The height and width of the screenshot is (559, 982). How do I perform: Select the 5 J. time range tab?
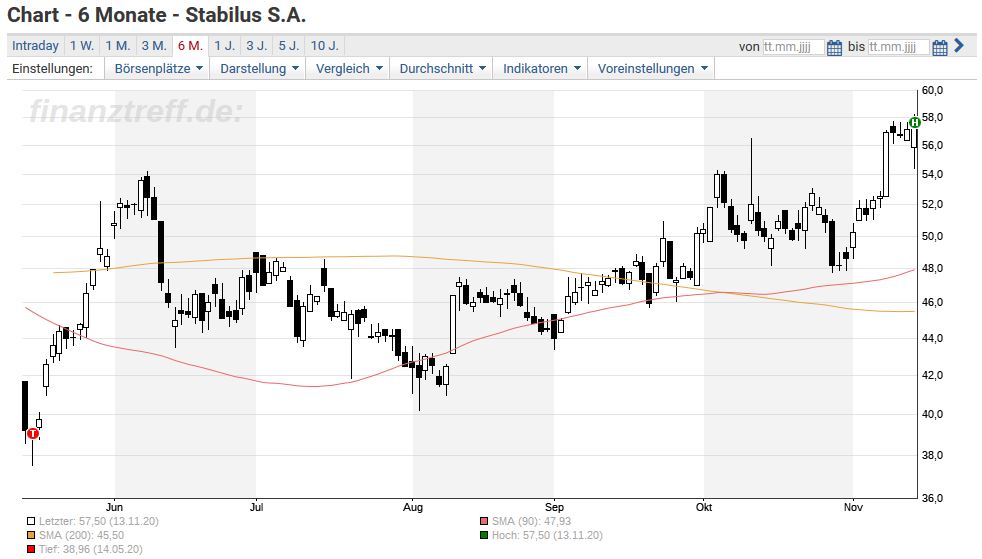click(x=289, y=46)
